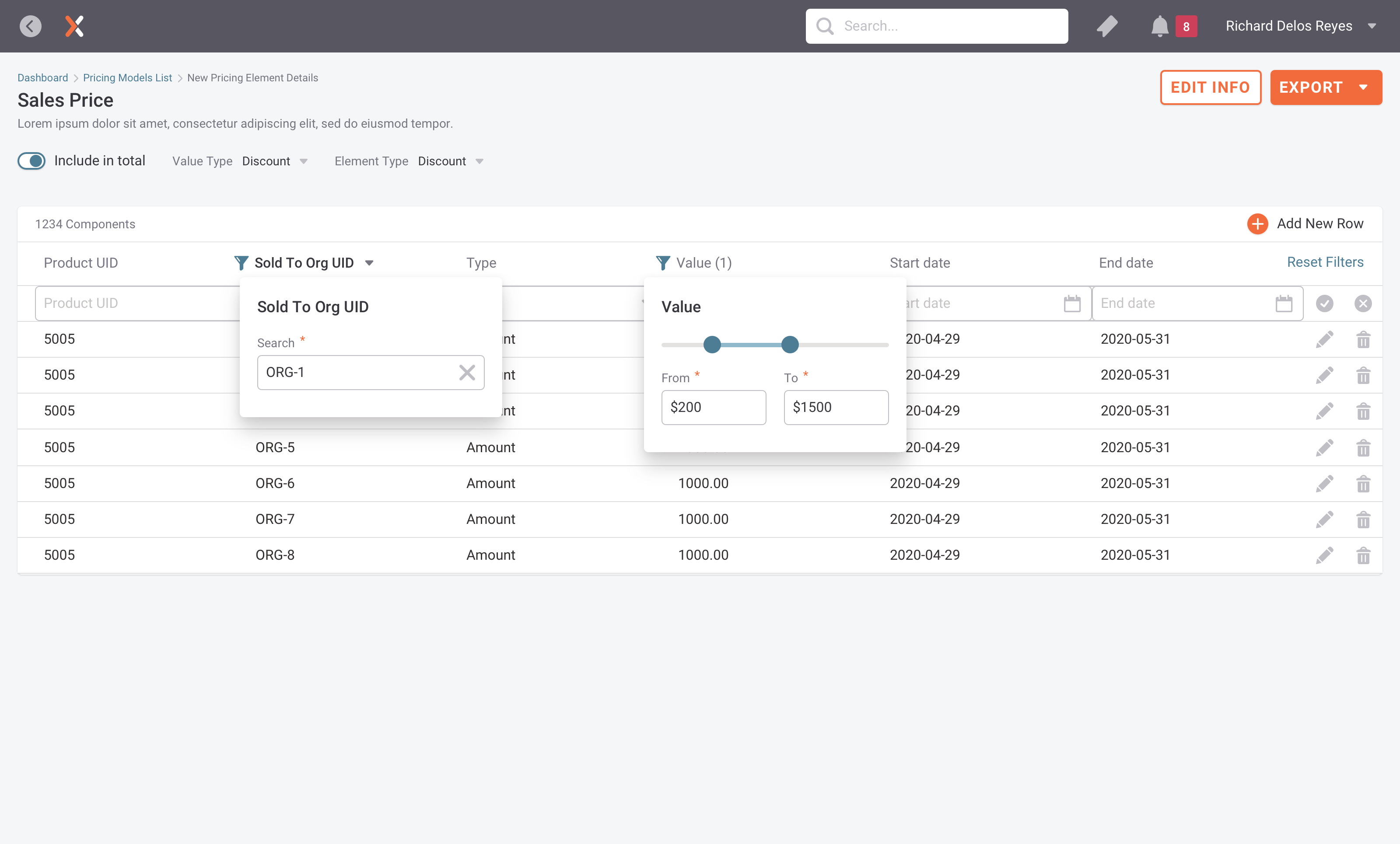This screenshot has height=844, width=1400.
Task: Click the ORG-7 cell
Action: [275, 519]
